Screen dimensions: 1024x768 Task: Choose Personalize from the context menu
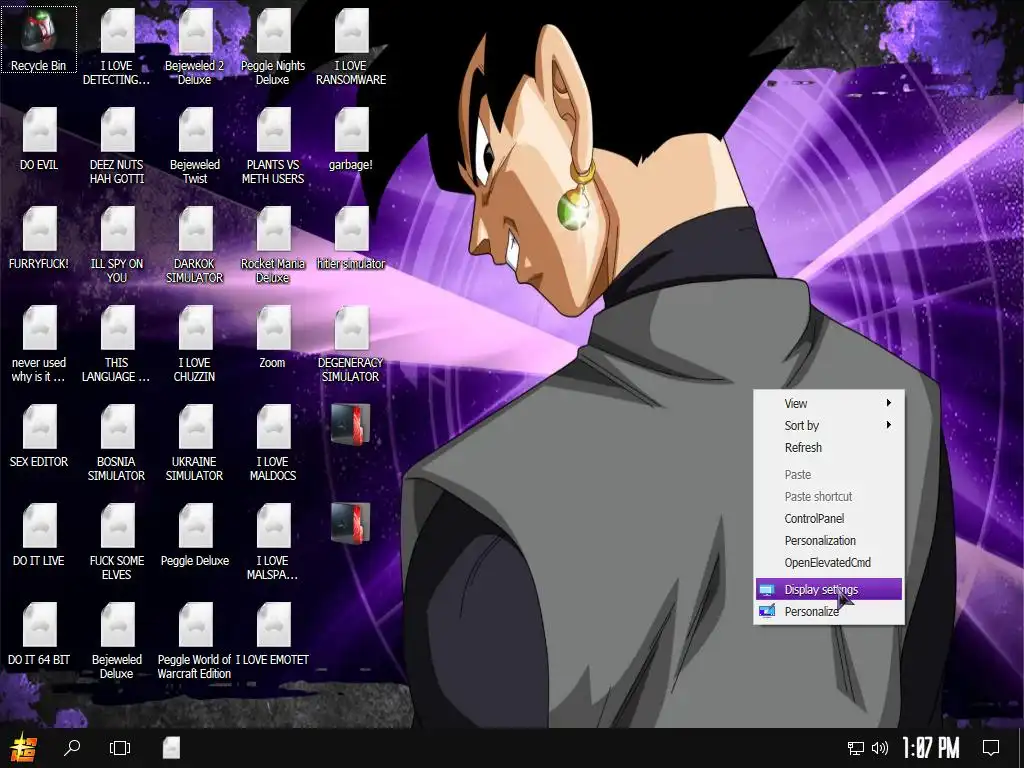[x=829, y=611]
